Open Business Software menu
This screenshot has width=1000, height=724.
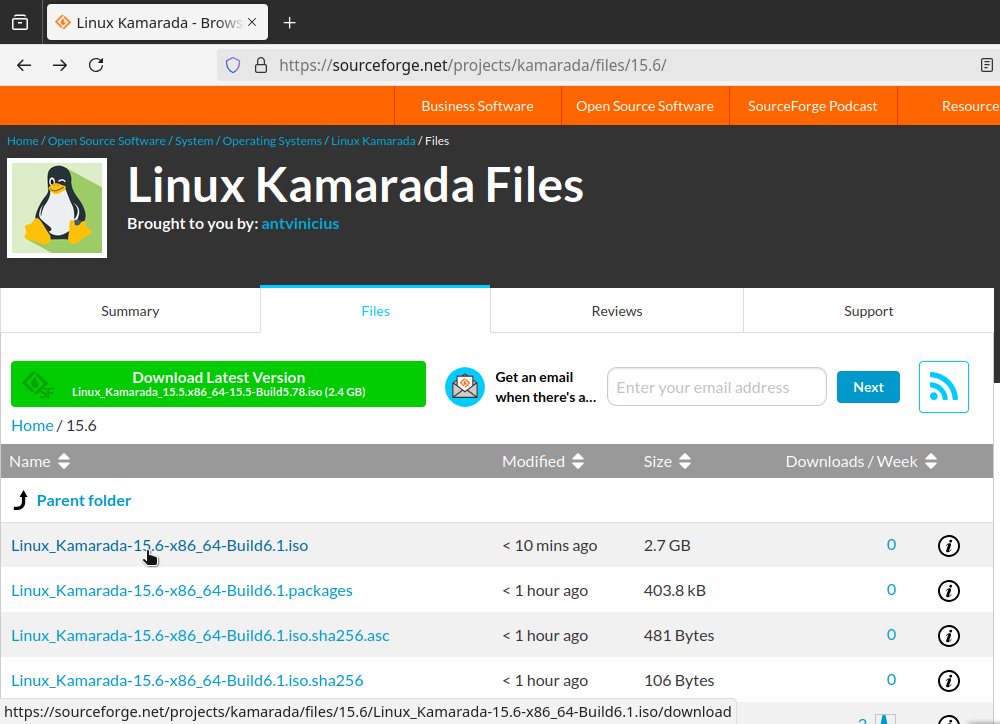[x=477, y=106]
